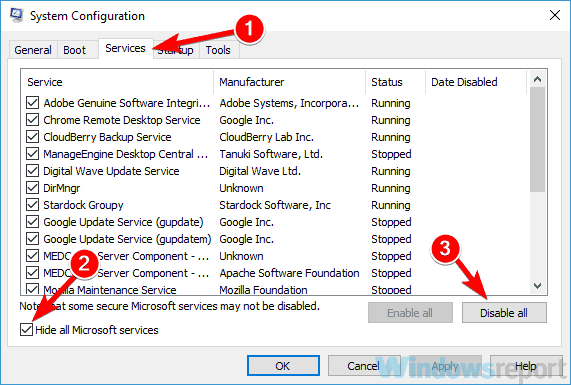Click the scrollbar down arrow in services list
Image resolution: width=571 pixels, height=385 pixels.
(x=537, y=286)
